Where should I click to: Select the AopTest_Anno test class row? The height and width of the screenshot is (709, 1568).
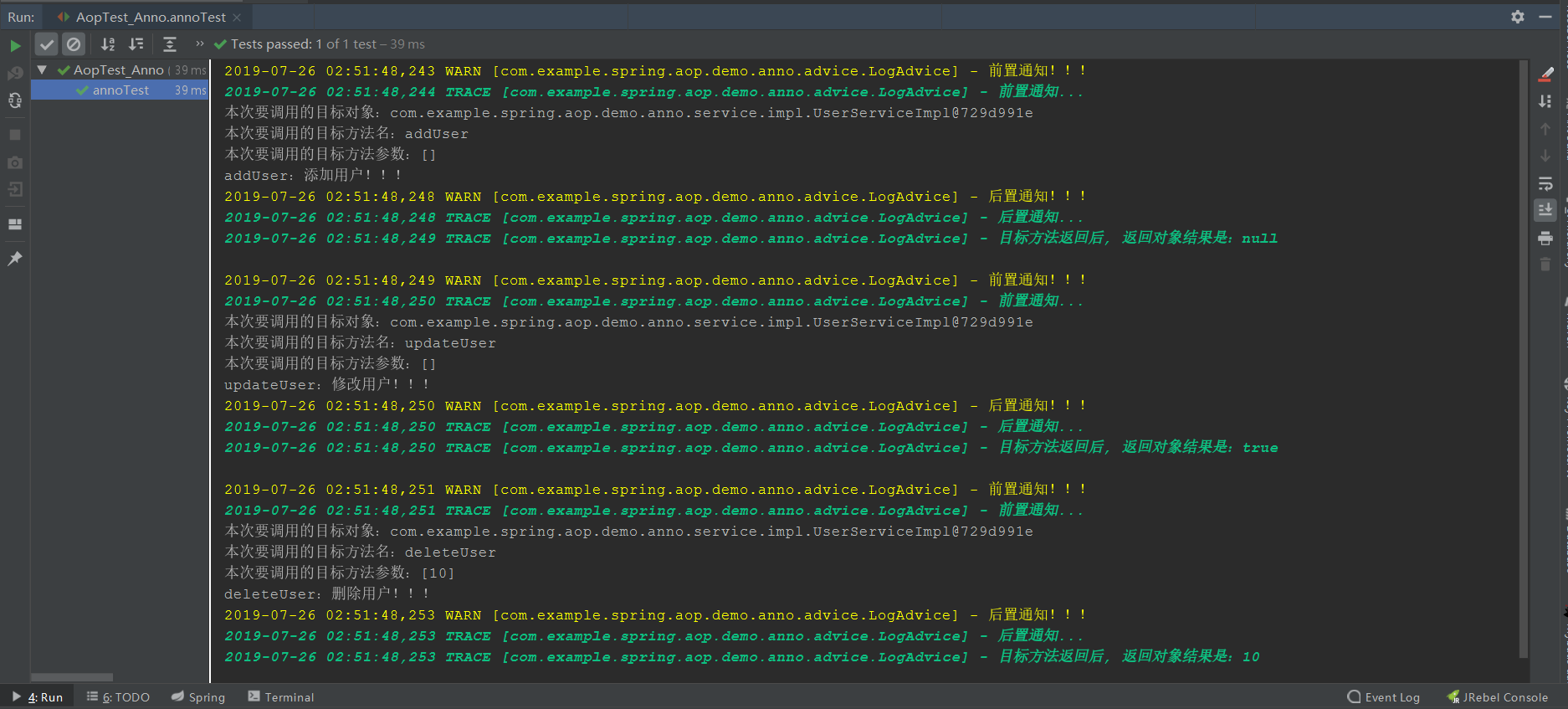[x=120, y=70]
